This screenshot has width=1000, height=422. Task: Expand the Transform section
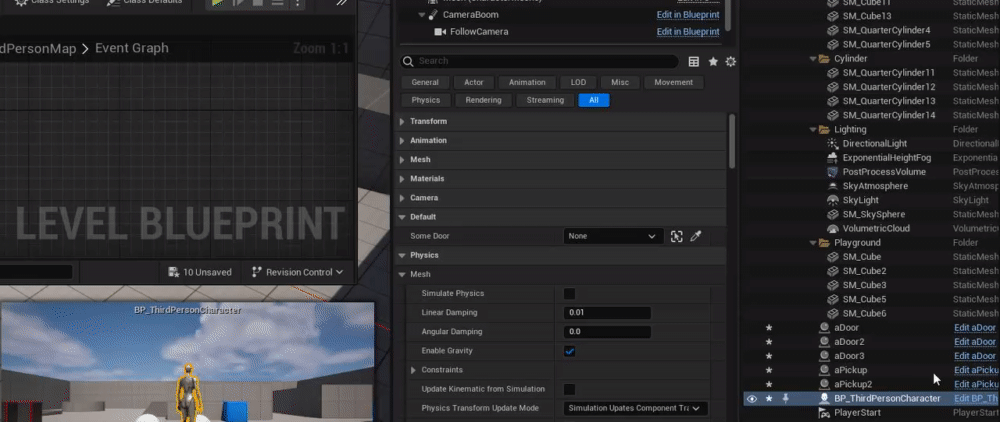point(403,121)
